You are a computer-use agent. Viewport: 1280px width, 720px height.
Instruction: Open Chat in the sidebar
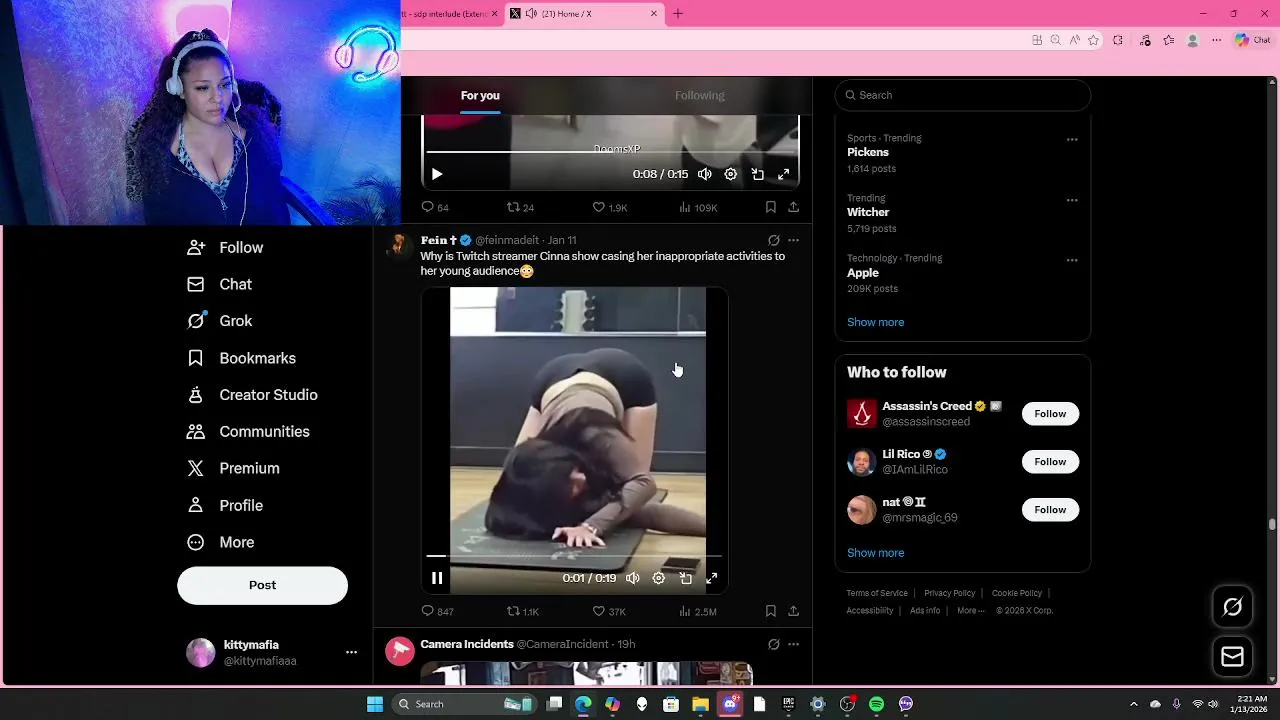tap(220, 284)
